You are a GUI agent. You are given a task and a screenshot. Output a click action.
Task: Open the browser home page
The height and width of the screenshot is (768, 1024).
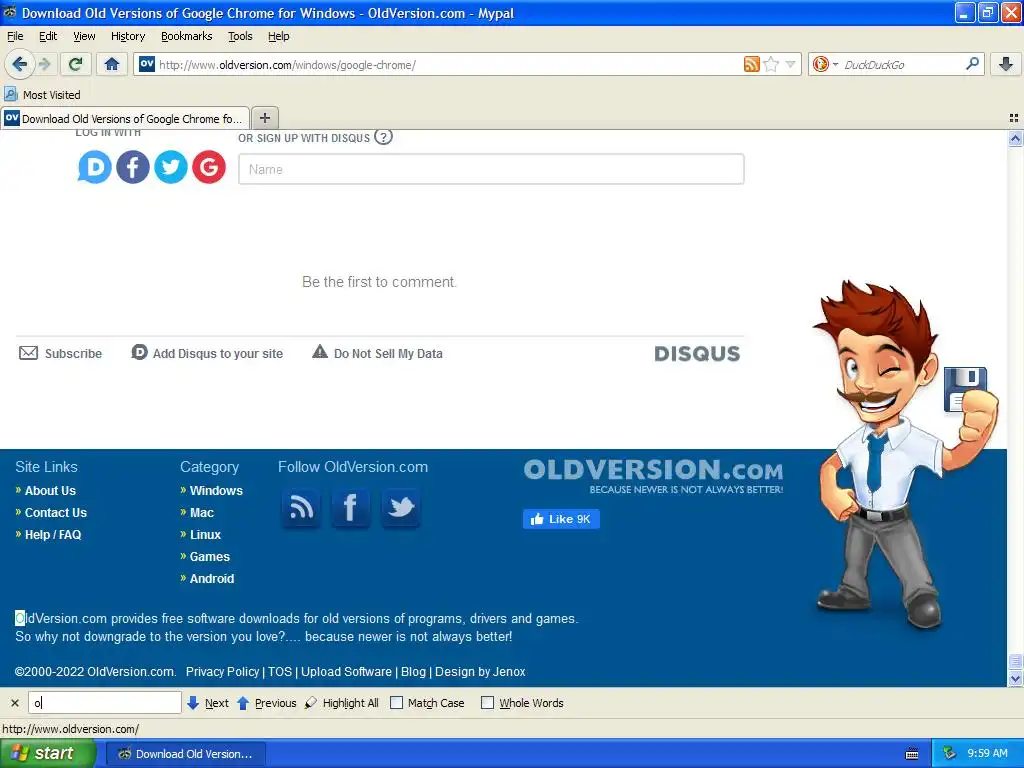tap(112, 64)
